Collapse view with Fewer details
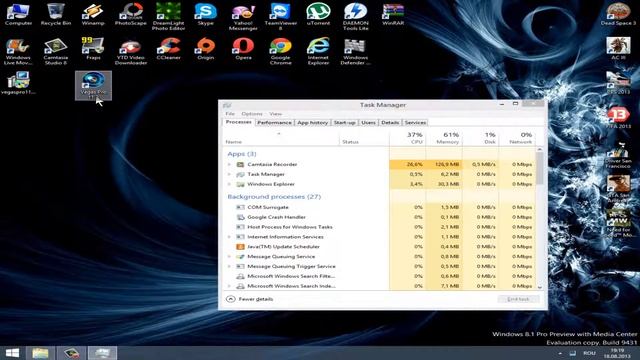Screen dimensions: 640x360 click(x=249, y=299)
